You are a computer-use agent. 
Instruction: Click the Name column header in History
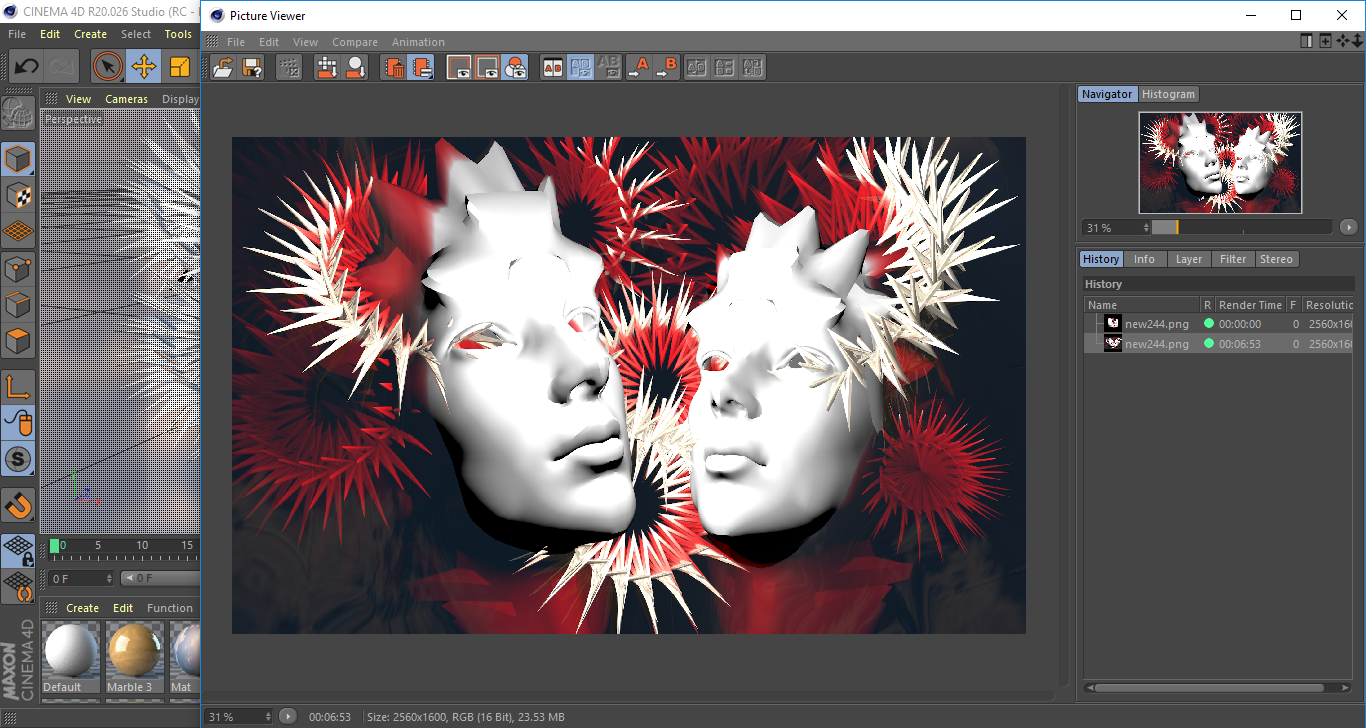tap(1142, 305)
